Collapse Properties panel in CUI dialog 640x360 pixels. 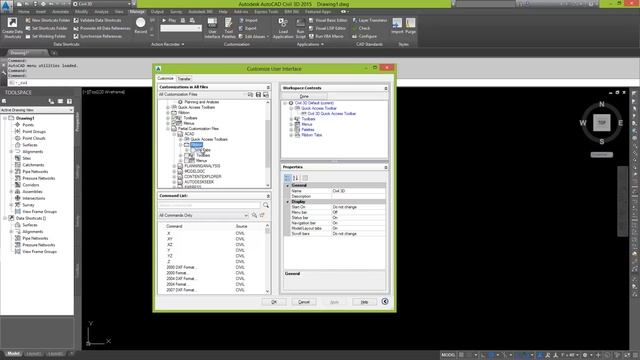tap(386, 167)
